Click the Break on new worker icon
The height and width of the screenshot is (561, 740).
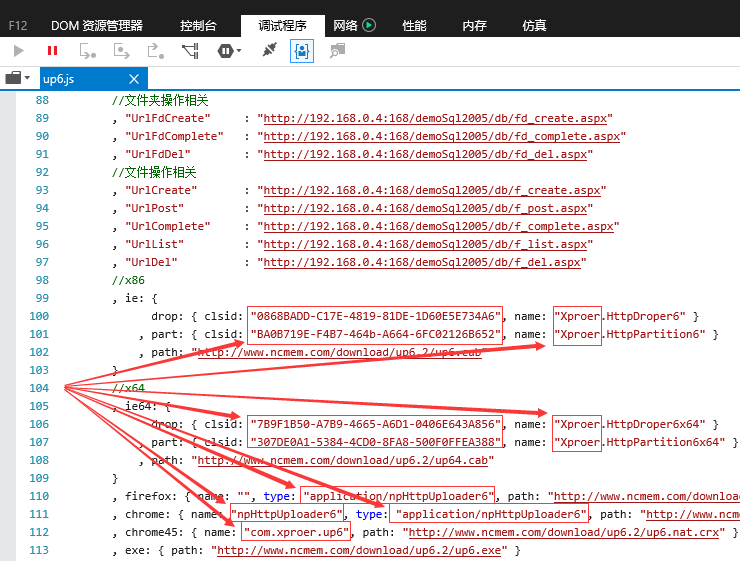[x=191, y=51]
